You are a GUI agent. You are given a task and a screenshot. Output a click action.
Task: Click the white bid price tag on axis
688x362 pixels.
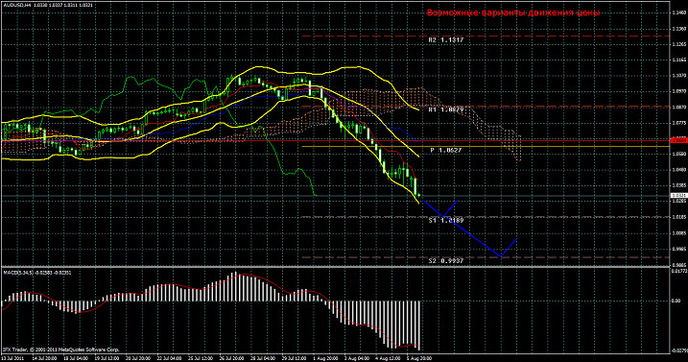click(x=679, y=196)
